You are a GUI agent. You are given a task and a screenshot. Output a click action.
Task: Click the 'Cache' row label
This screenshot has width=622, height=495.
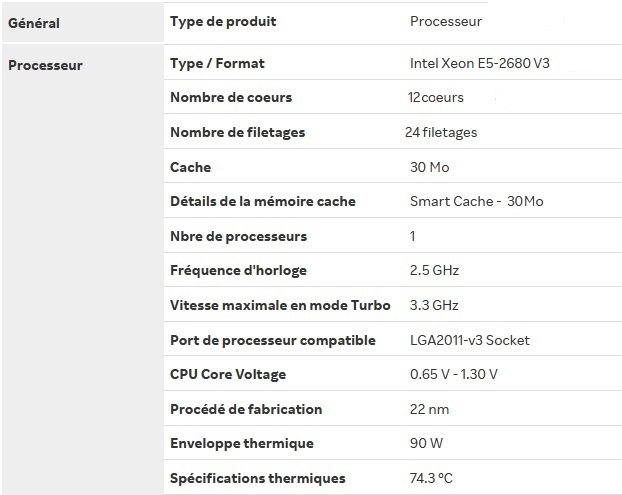click(x=191, y=167)
